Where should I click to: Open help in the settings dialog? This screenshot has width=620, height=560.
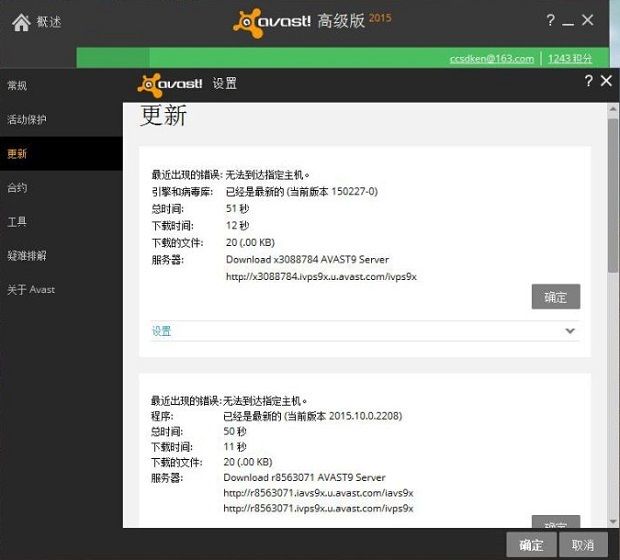[x=589, y=81]
